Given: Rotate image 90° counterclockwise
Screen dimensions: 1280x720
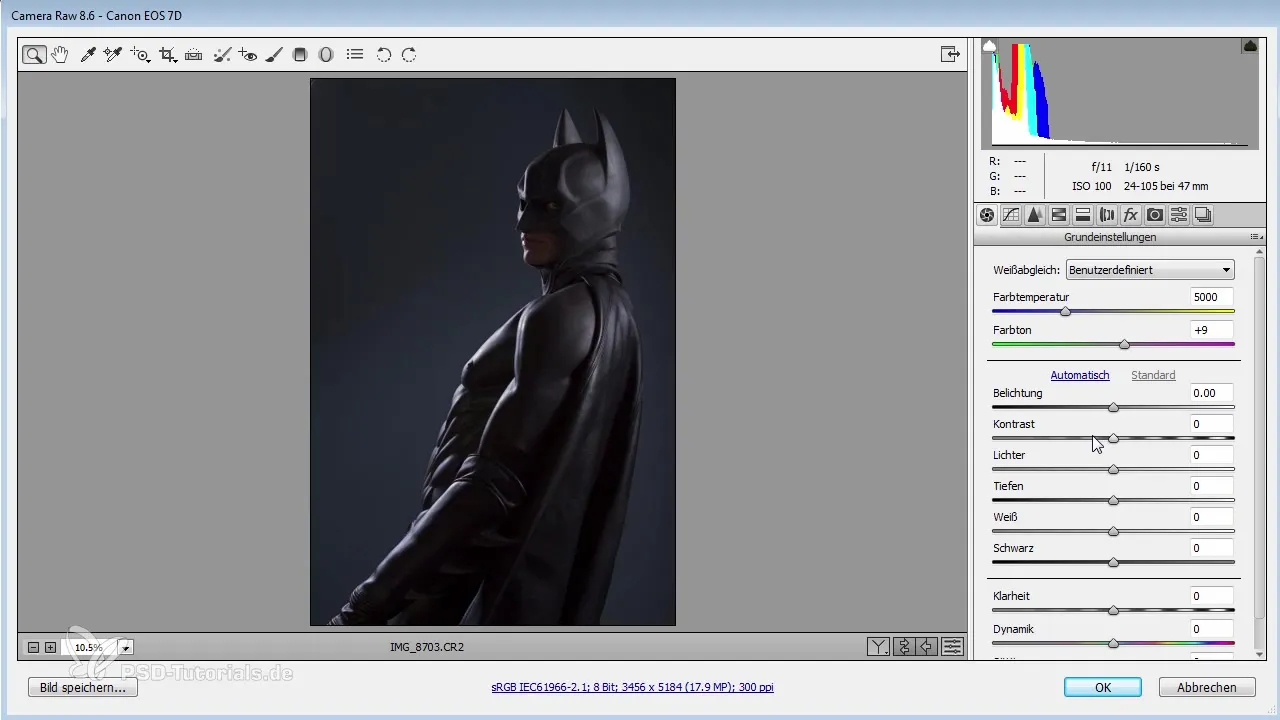Looking at the screenshot, I should (x=383, y=55).
